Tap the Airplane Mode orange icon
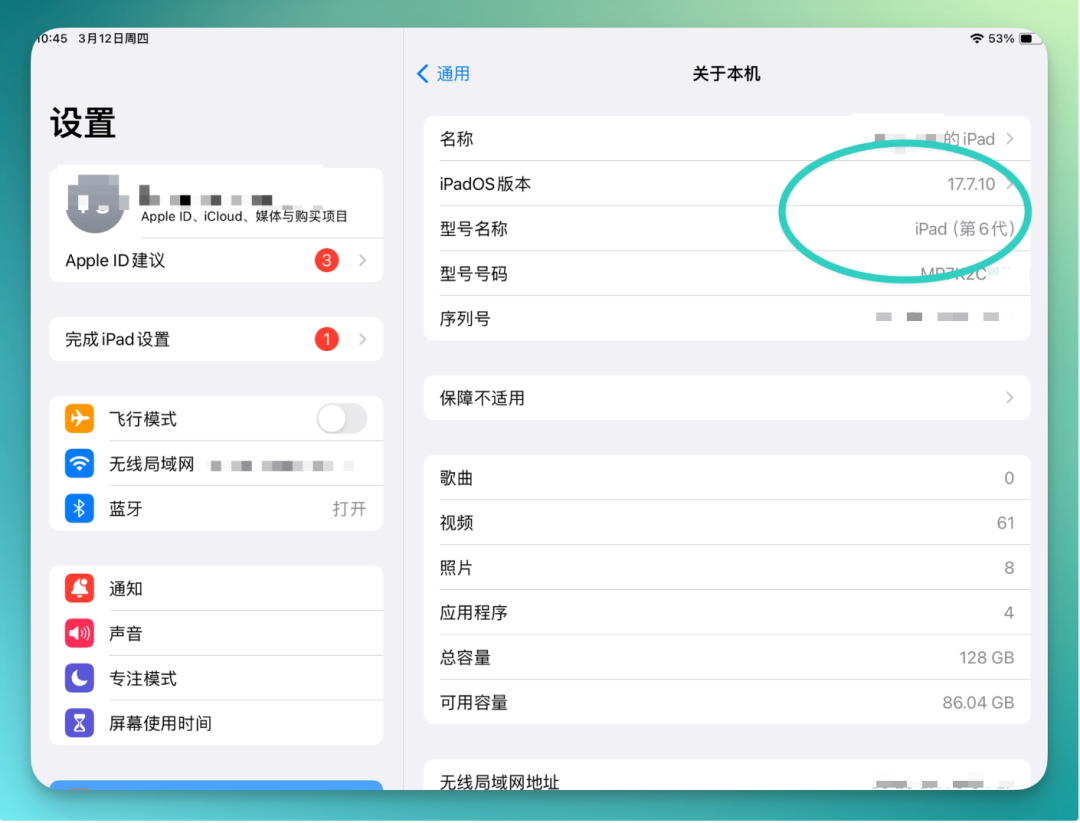The width and height of the screenshot is (1080, 823). click(79, 419)
